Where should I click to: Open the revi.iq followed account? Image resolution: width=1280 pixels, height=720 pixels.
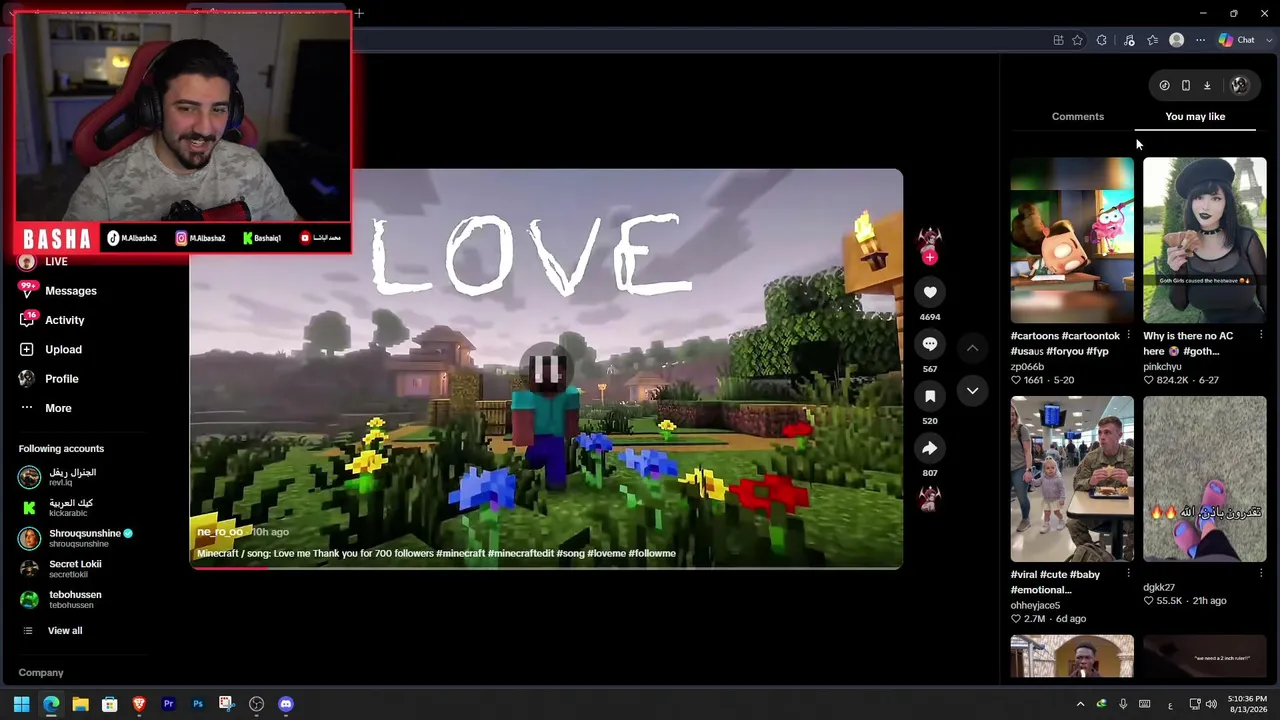(58, 477)
